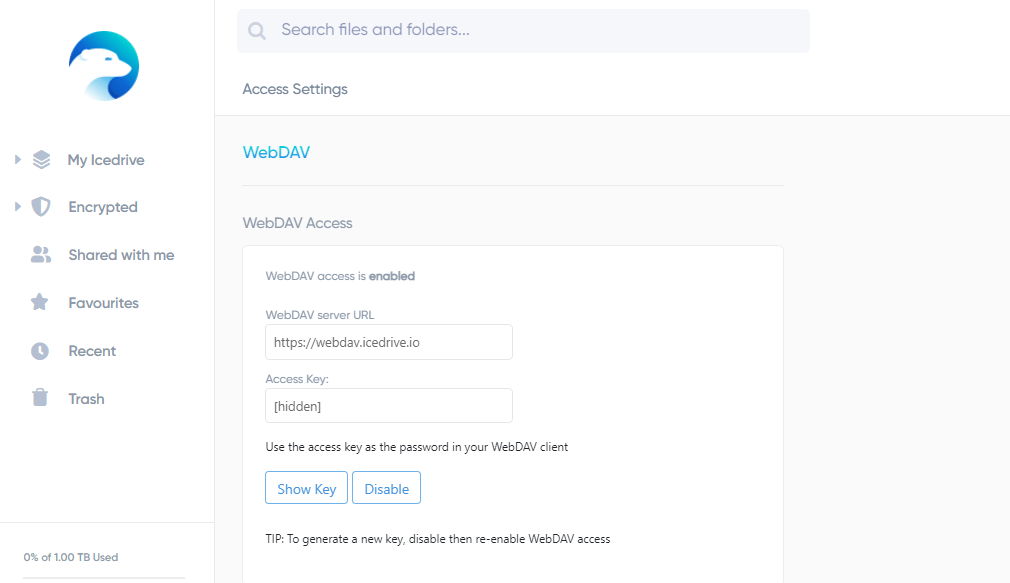Open the Recent files list
The height and width of the screenshot is (583, 1010).
coord(92,351)
